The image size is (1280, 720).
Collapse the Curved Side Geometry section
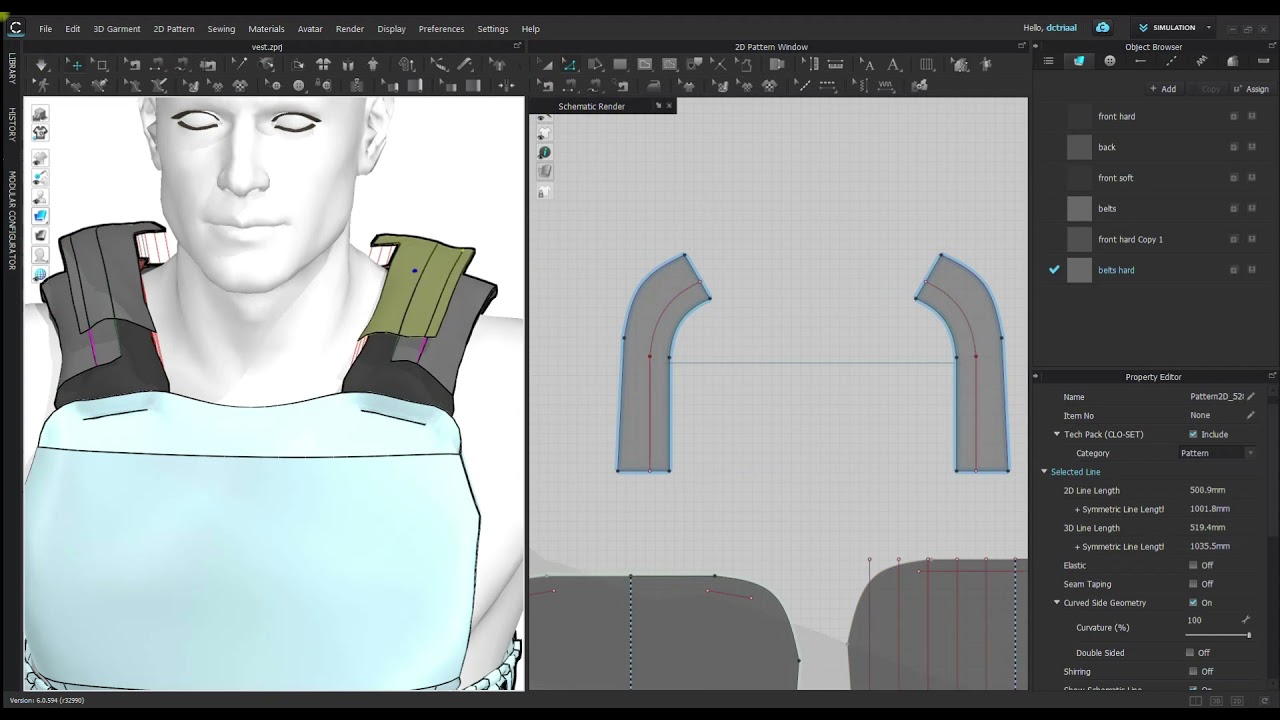1057,603
